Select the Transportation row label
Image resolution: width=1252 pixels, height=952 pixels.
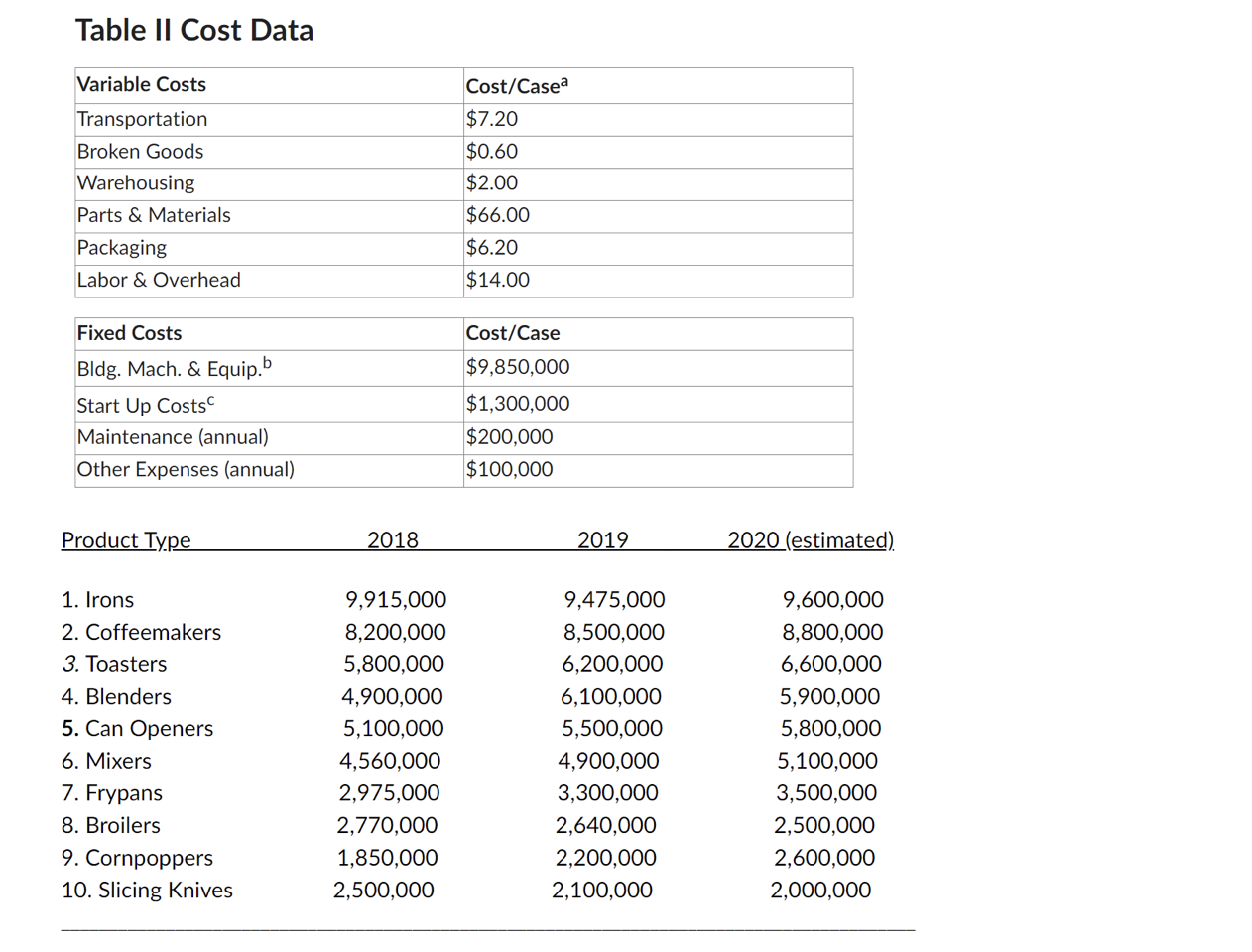[x=141, y=119]
